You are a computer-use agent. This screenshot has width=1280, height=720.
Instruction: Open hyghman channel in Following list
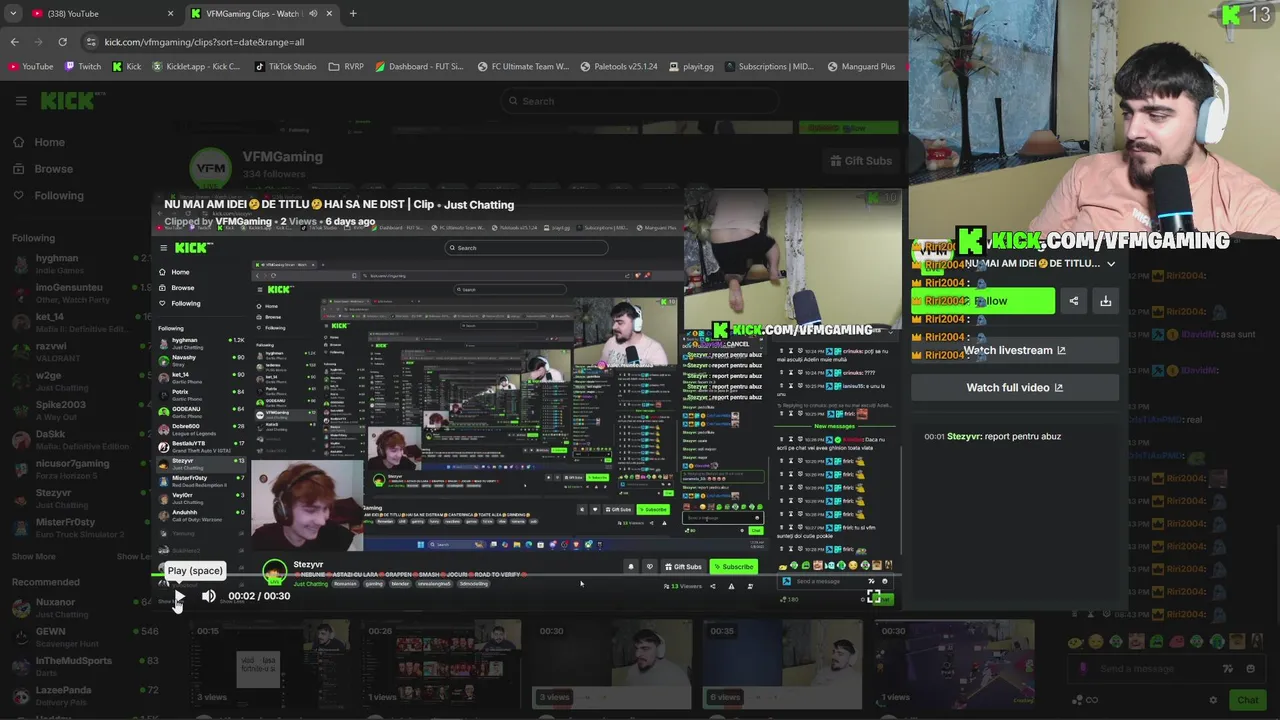pos(83,263)
